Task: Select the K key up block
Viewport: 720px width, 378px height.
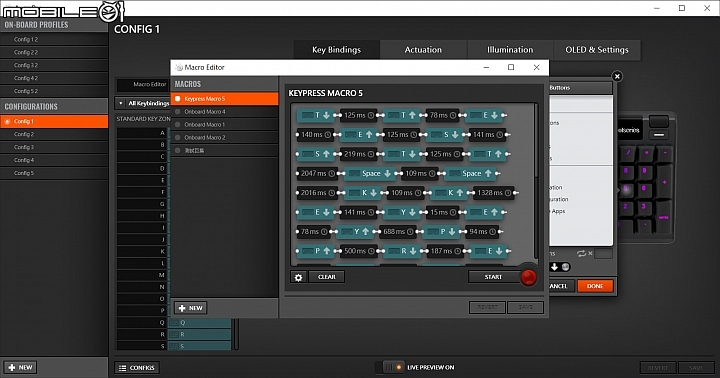Action: point(450,192)
